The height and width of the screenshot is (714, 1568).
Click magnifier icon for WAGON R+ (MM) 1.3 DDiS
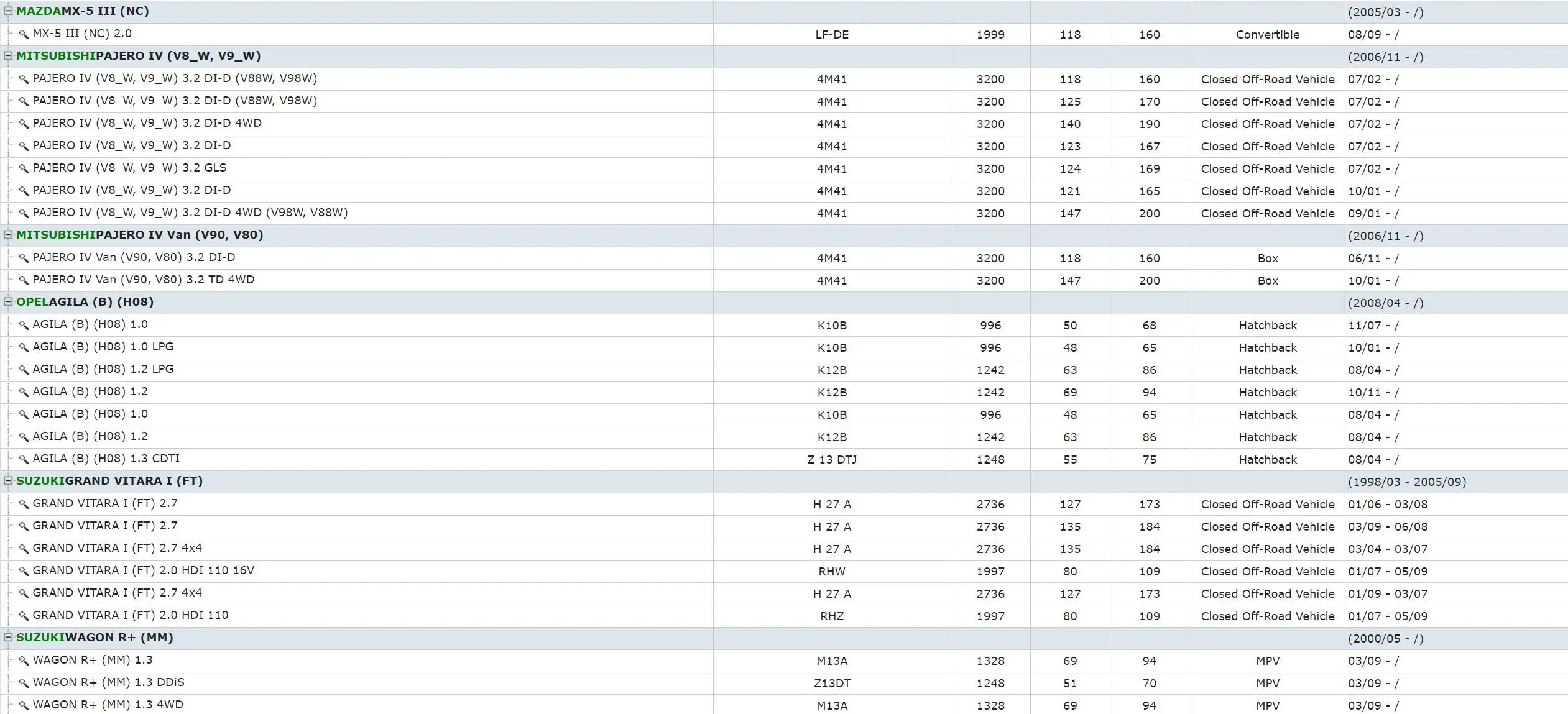24,683
